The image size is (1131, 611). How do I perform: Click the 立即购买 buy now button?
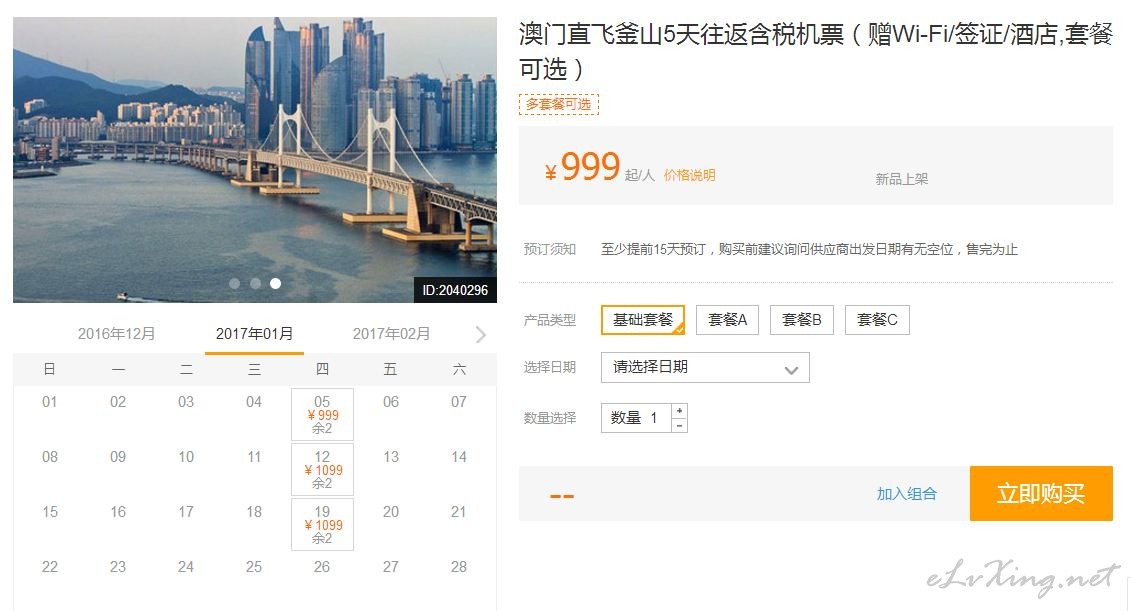(x=1041, y=493)
